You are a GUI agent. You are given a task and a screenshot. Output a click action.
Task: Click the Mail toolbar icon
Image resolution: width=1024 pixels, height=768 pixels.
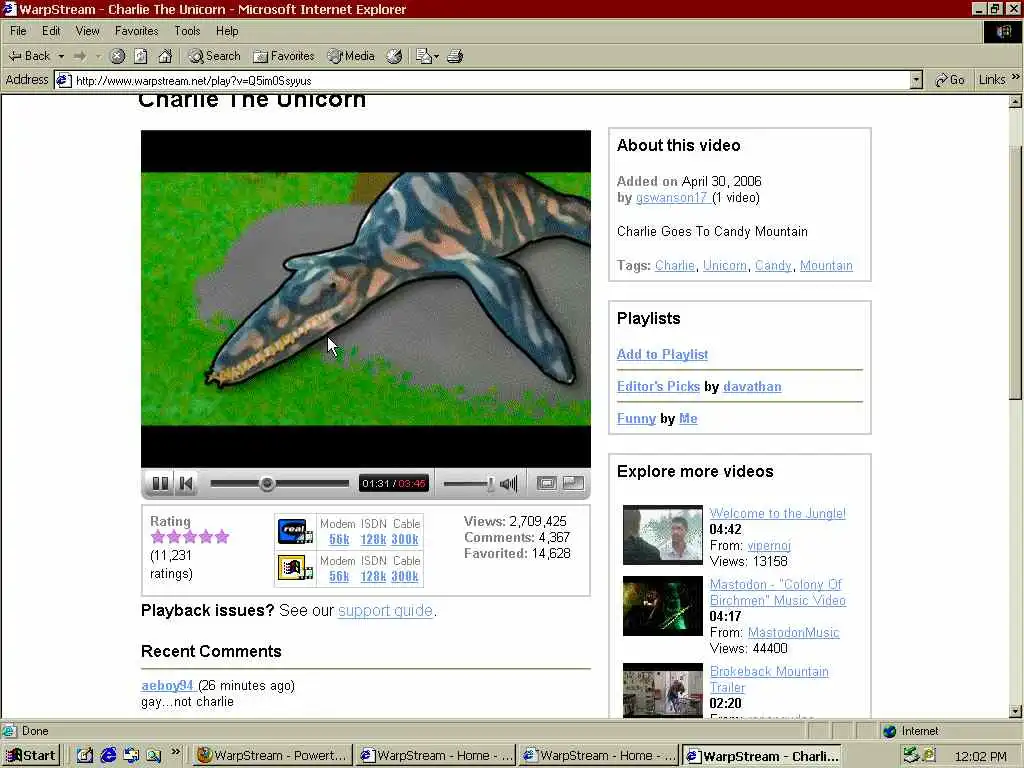424,56
